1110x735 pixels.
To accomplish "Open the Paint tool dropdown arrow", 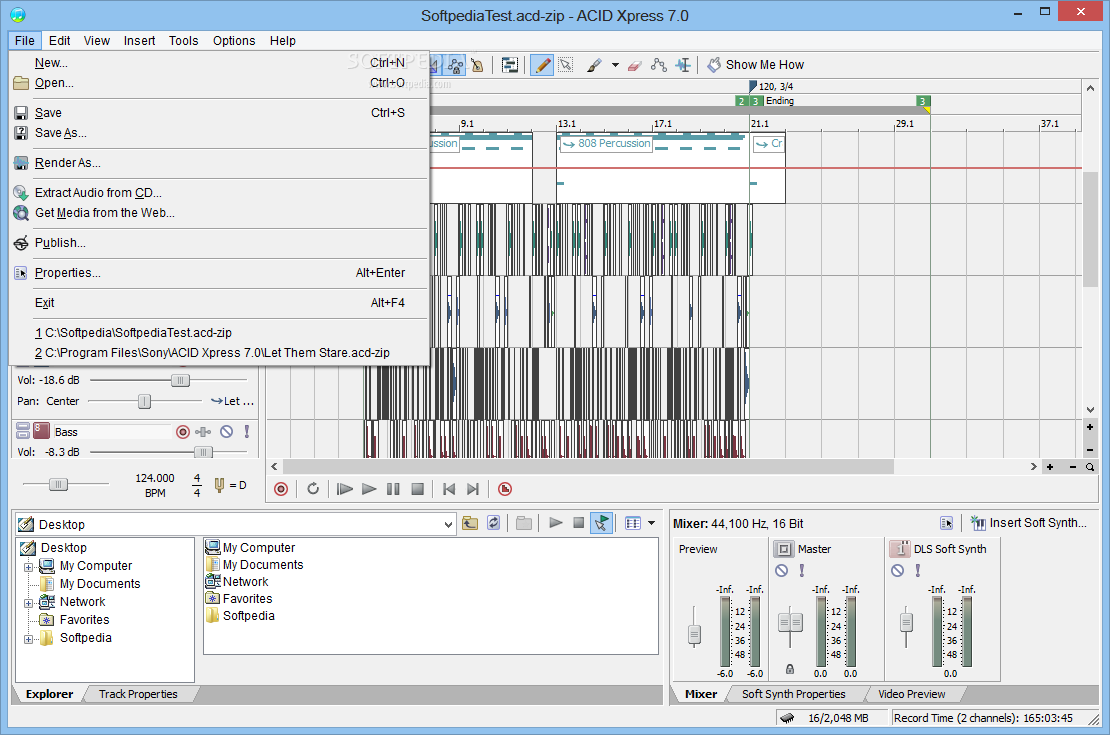I will 615,65.
